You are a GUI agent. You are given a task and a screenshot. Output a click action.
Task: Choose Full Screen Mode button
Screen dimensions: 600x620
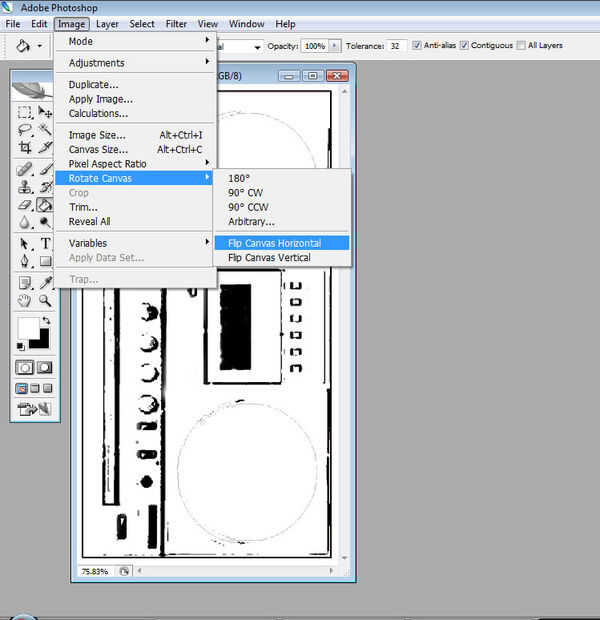pyautogui.click(x=47, y=388)
